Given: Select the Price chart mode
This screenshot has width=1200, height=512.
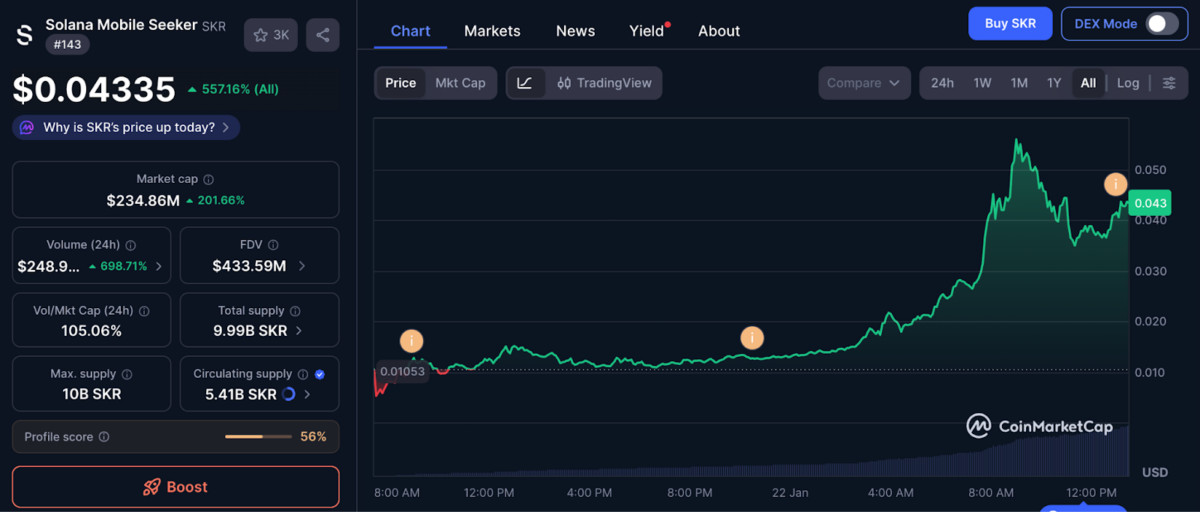Looking at the screenshot, I should [x=400, y=83].
